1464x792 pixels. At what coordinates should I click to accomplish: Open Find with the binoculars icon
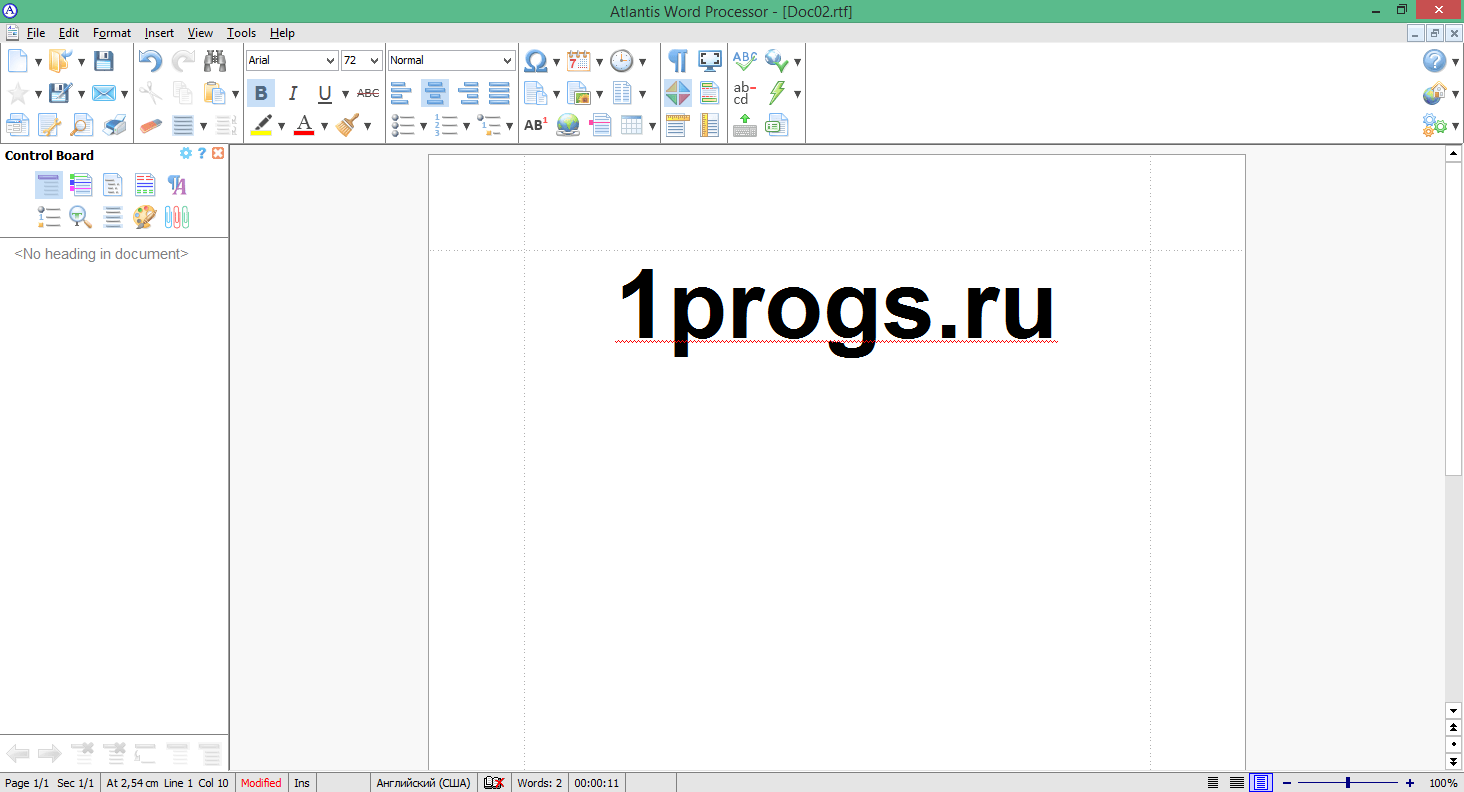point(213,60)
